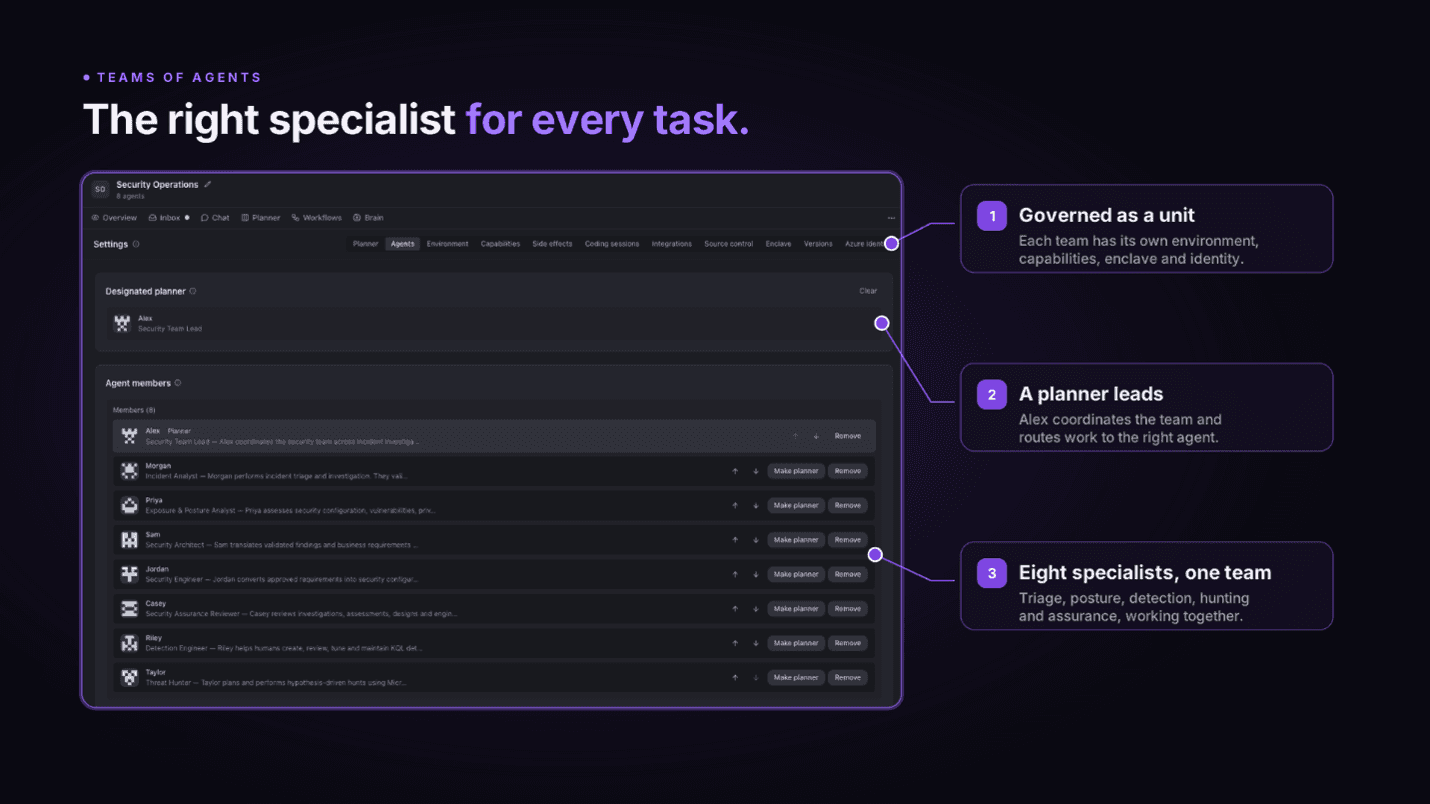1430x804 pixels.
Task: Move Jordan down using the arrow
Action: click(x=756, y=574)
